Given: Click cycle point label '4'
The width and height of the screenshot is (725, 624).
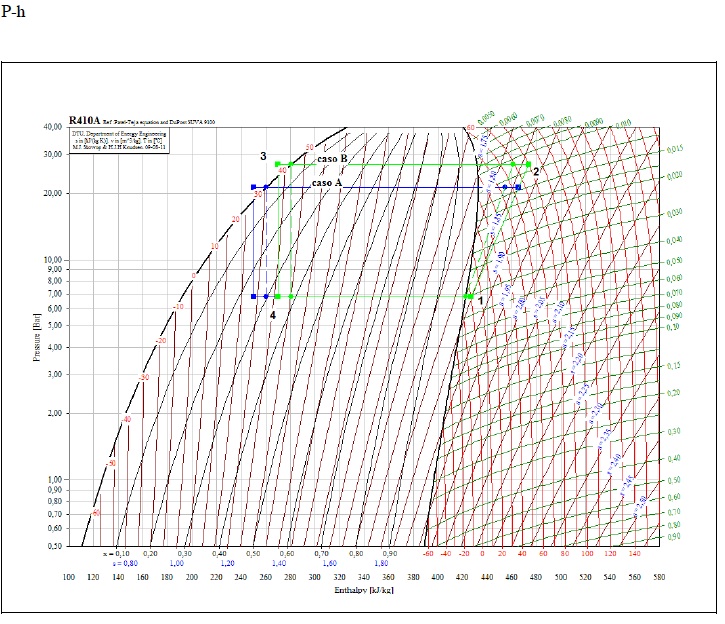Looking at the screenshot, I should 273,315.
